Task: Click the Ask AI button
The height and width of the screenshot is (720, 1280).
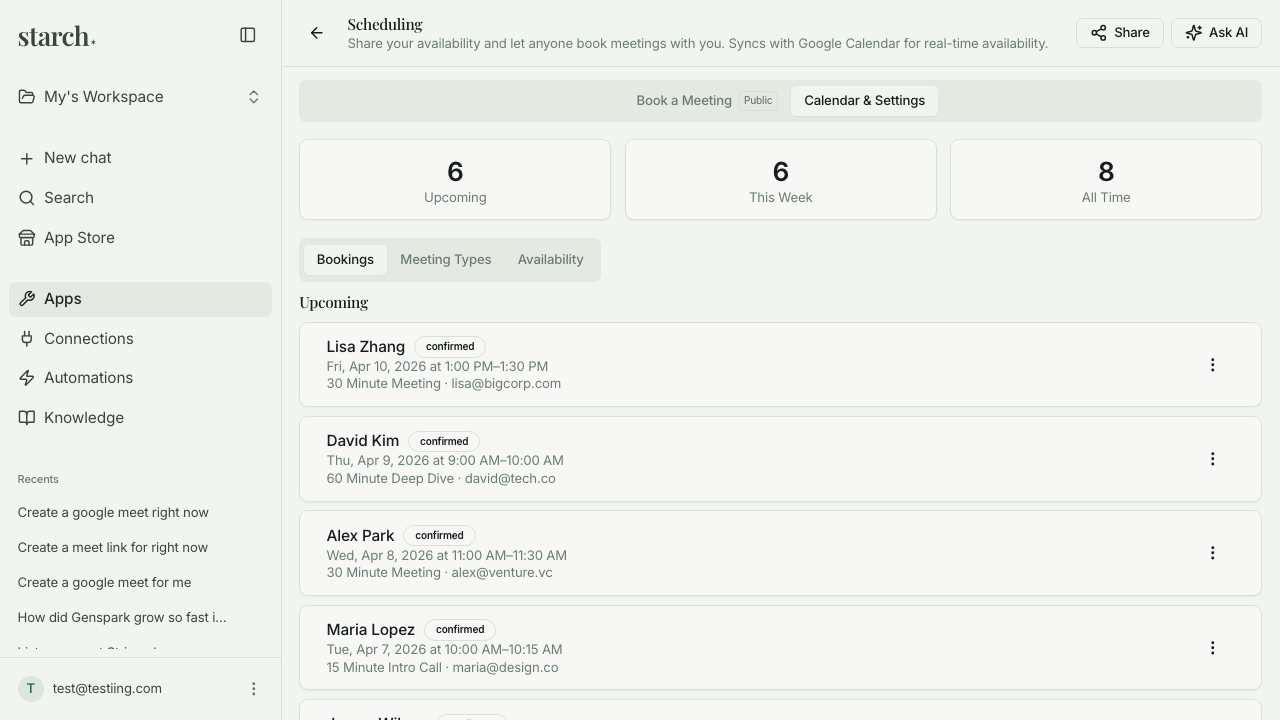Action: coord(1216,32)
